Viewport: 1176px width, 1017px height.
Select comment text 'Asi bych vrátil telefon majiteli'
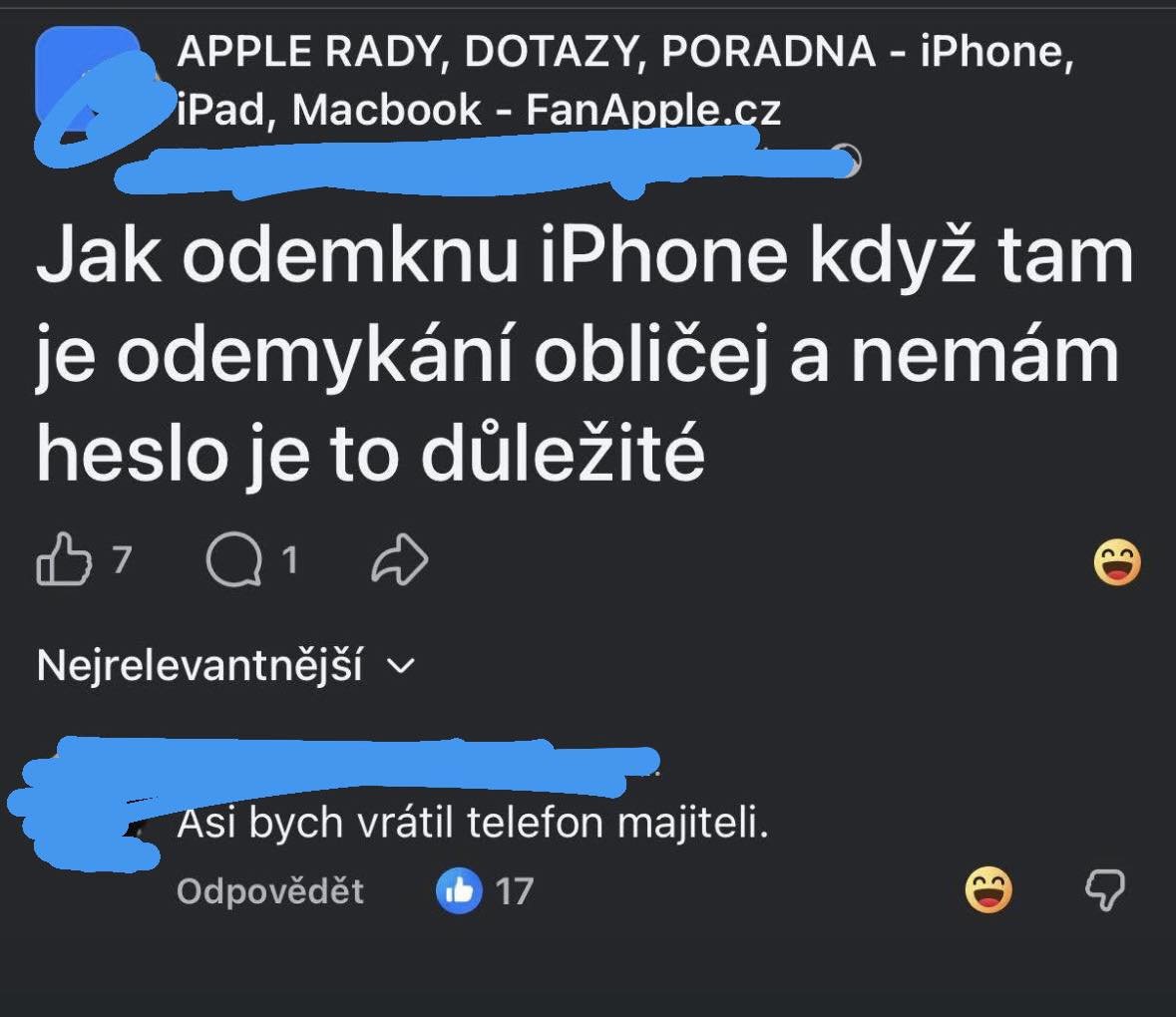[x=473, y=823]
